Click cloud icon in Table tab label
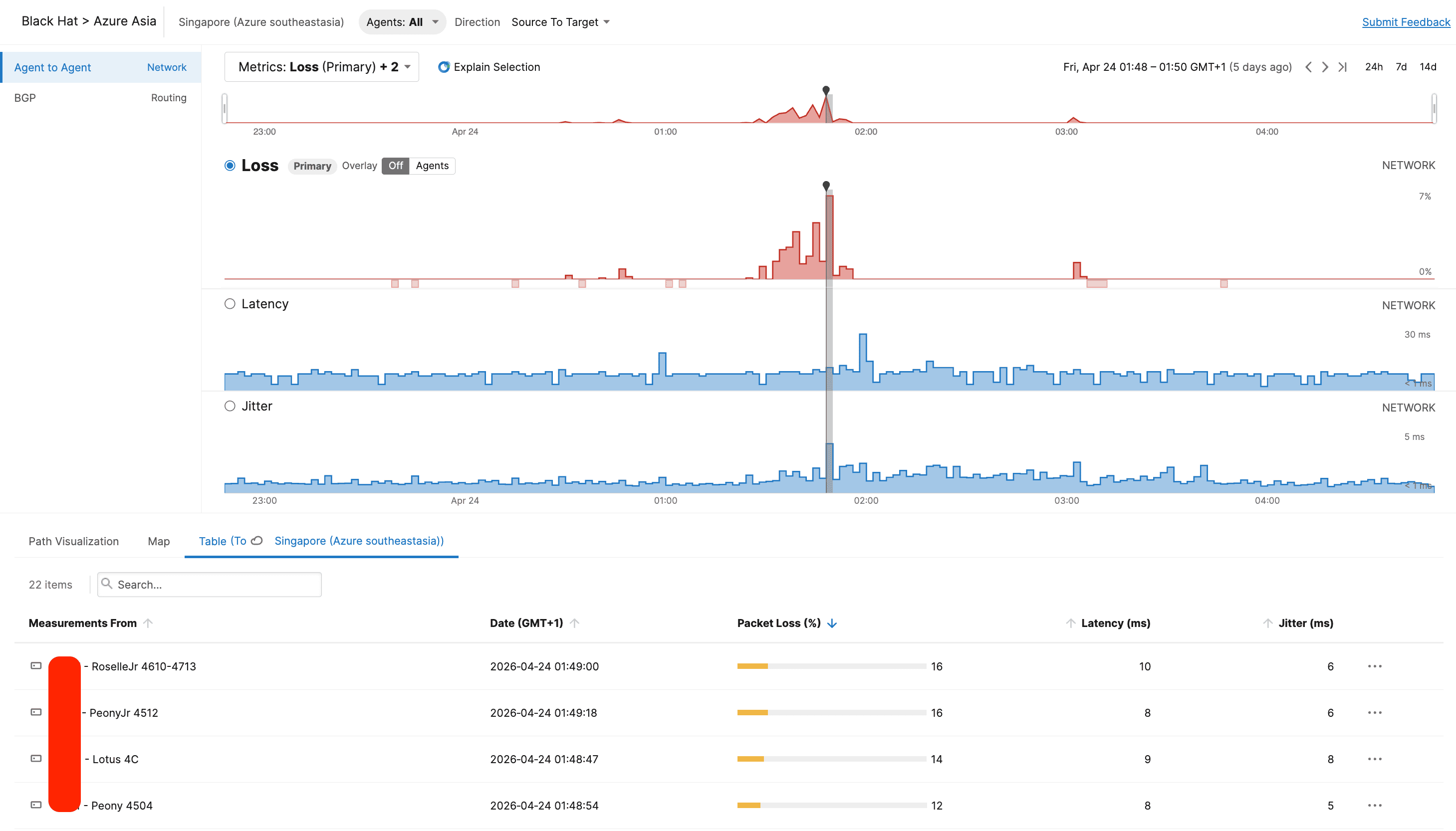 pos(257,541)
